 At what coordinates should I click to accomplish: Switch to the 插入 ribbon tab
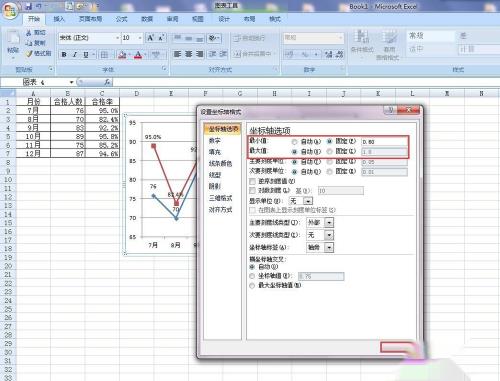click(59, 19)
